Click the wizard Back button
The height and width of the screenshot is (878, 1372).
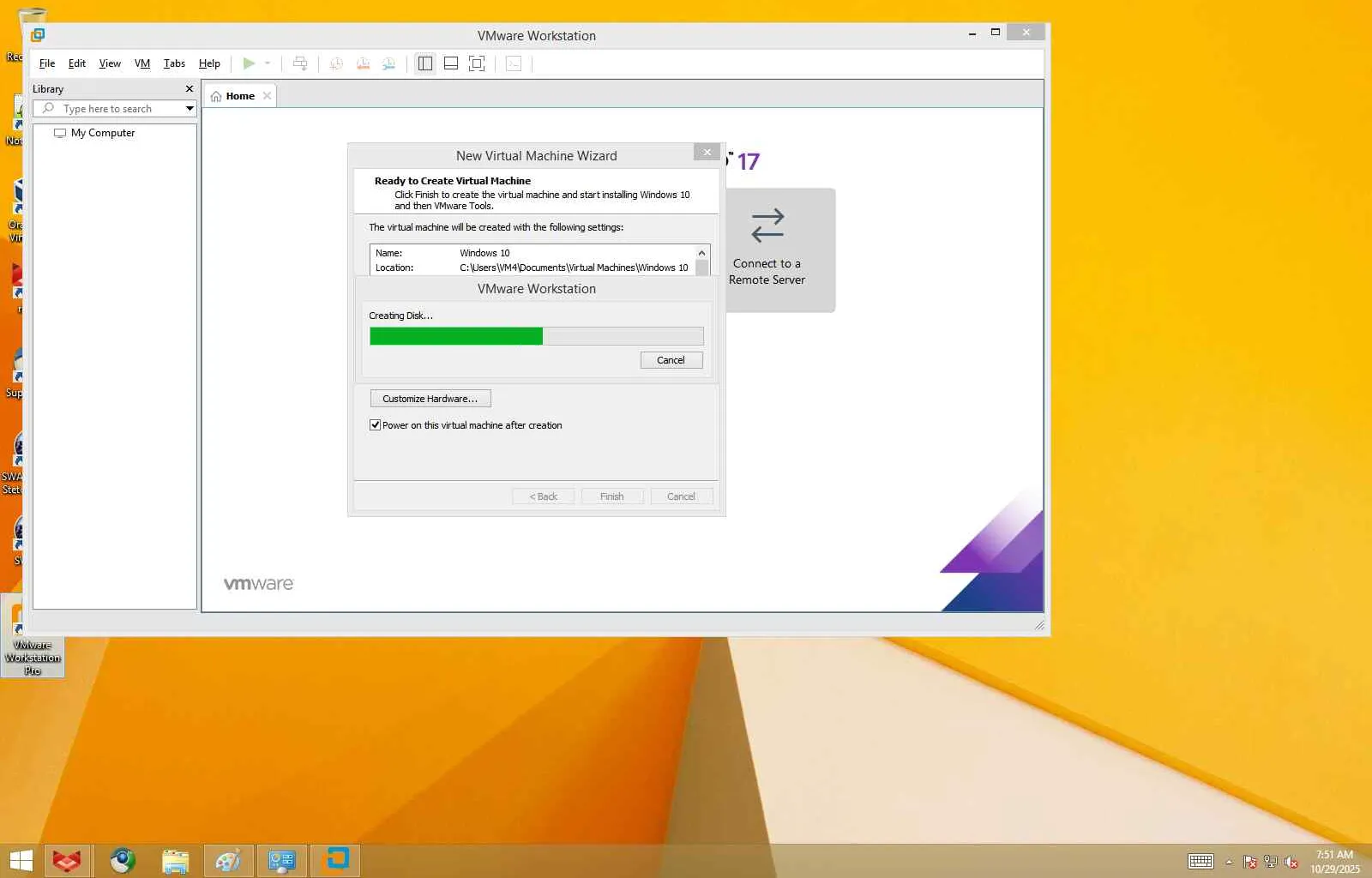pyautogui.click(x=544, y=496)
